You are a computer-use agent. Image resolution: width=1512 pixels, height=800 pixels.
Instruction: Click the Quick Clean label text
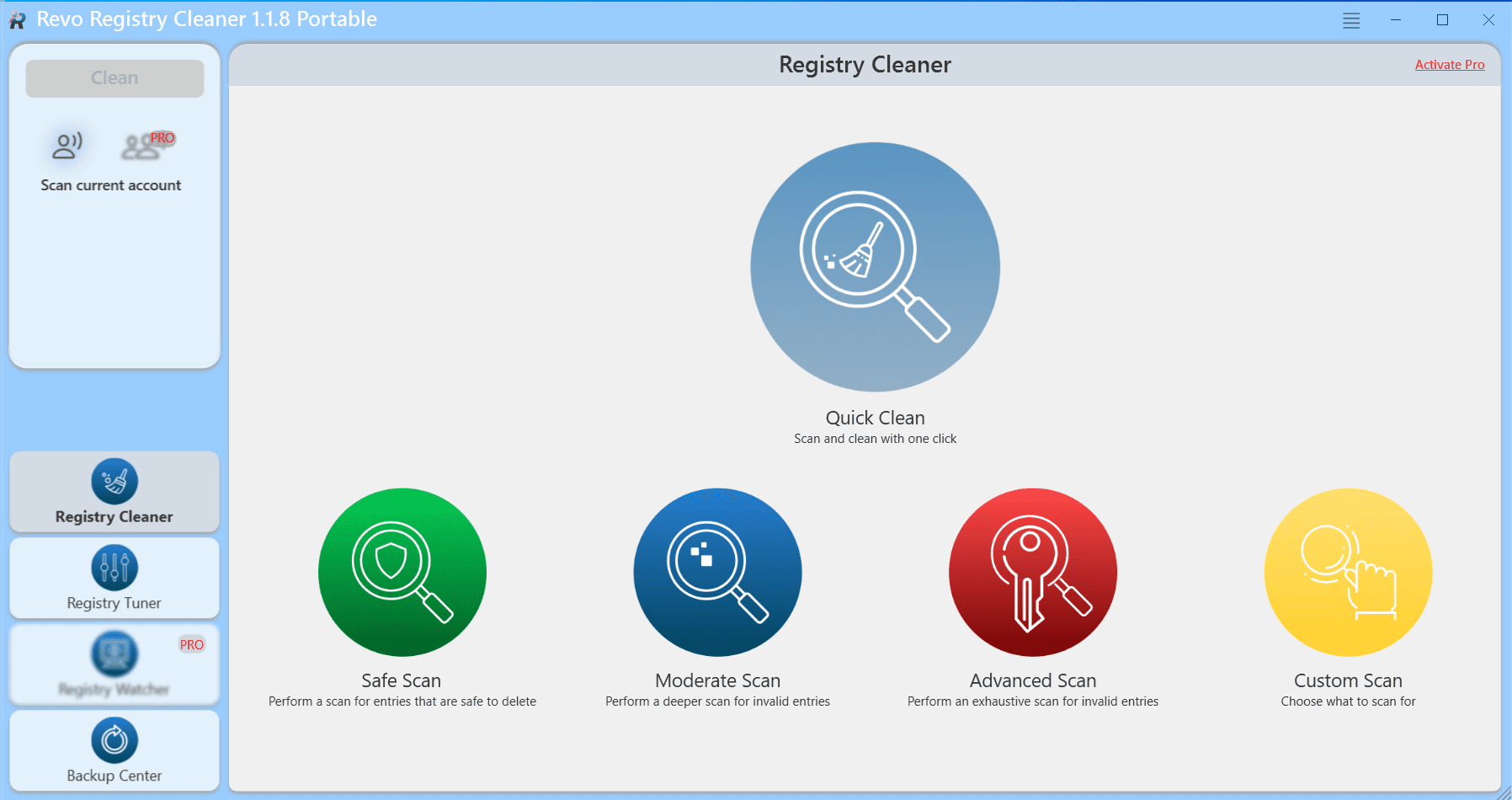pyautogui.click(x=875, y=418)
